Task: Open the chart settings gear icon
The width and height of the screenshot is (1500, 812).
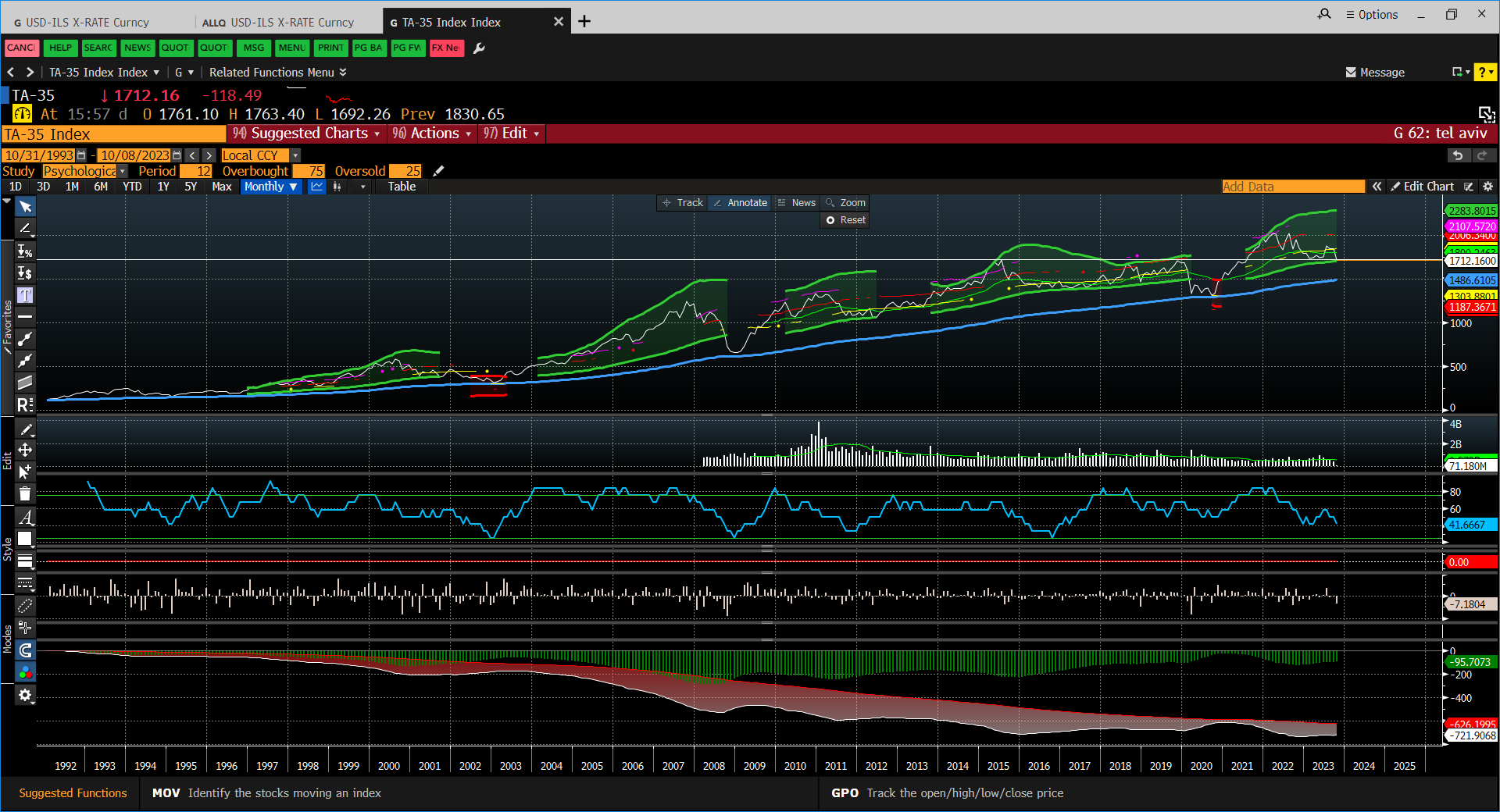Action: [1487, 187]
